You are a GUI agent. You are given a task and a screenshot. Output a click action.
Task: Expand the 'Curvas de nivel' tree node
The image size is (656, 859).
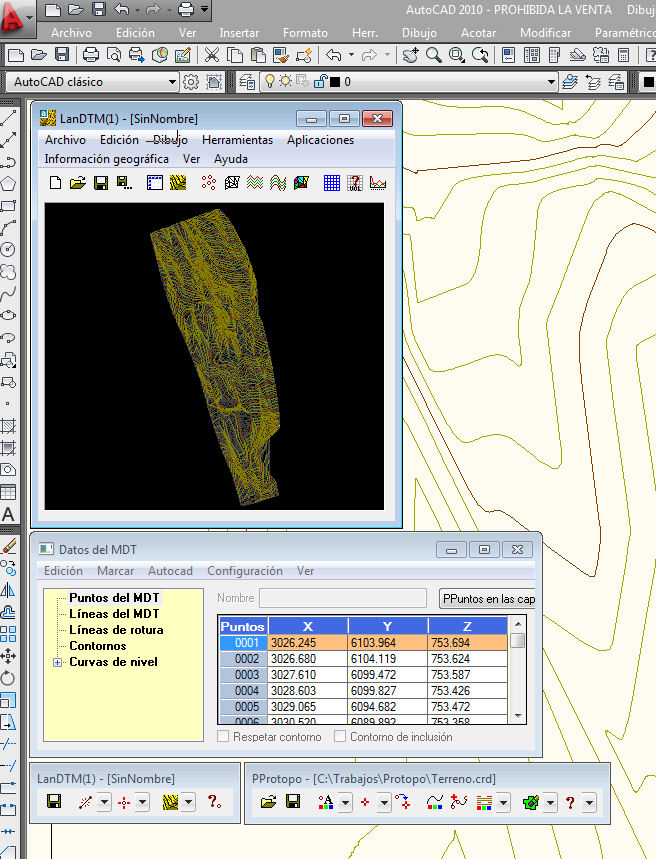[58, 662]
